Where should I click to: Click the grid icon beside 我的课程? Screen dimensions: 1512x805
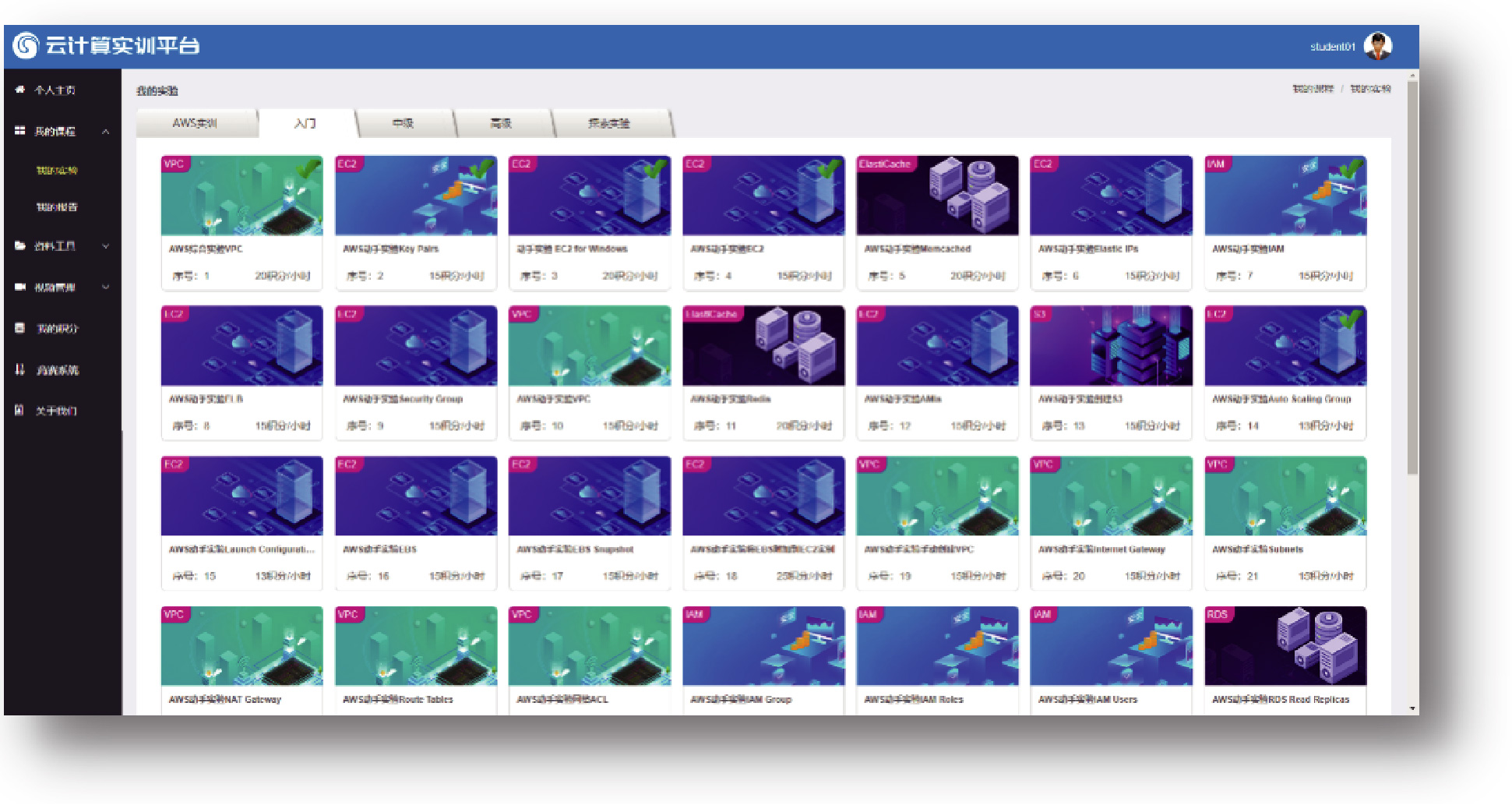pyautogui.click(x=20, y=131)
